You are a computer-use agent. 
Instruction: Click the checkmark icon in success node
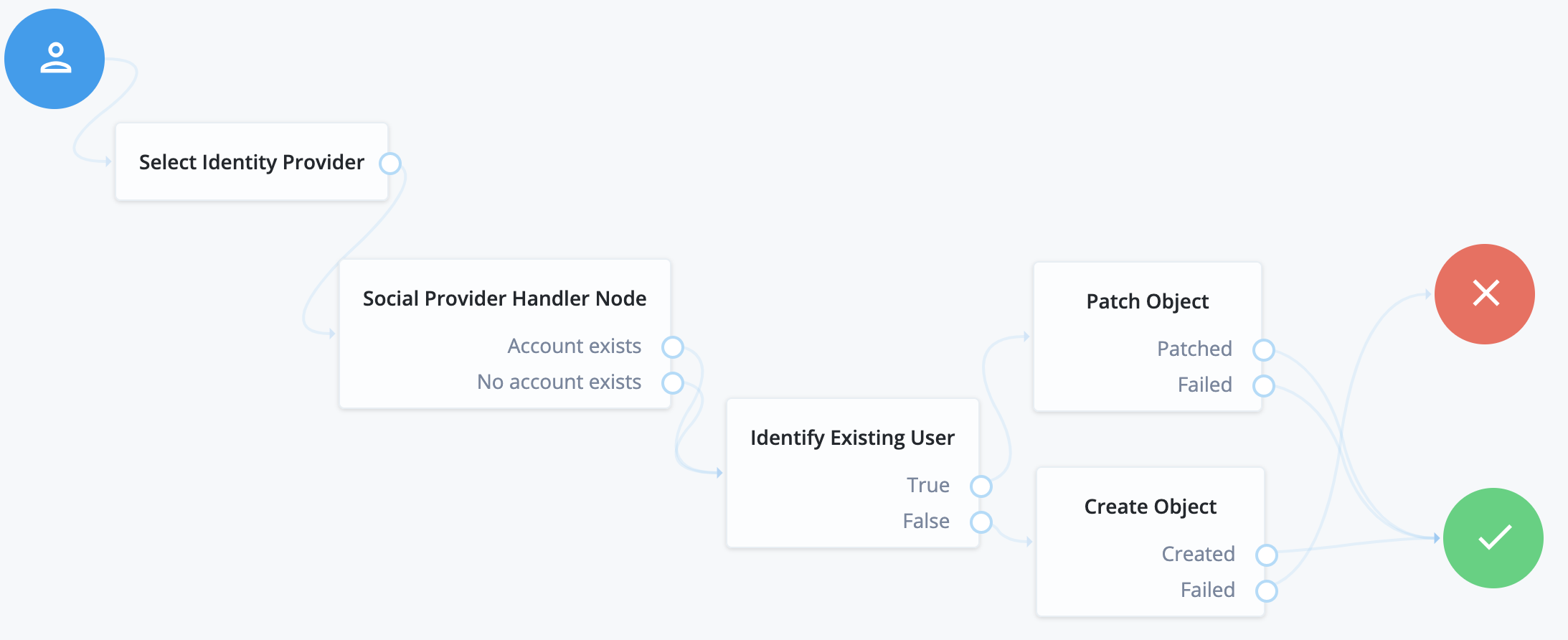[x=1493, y=537]
